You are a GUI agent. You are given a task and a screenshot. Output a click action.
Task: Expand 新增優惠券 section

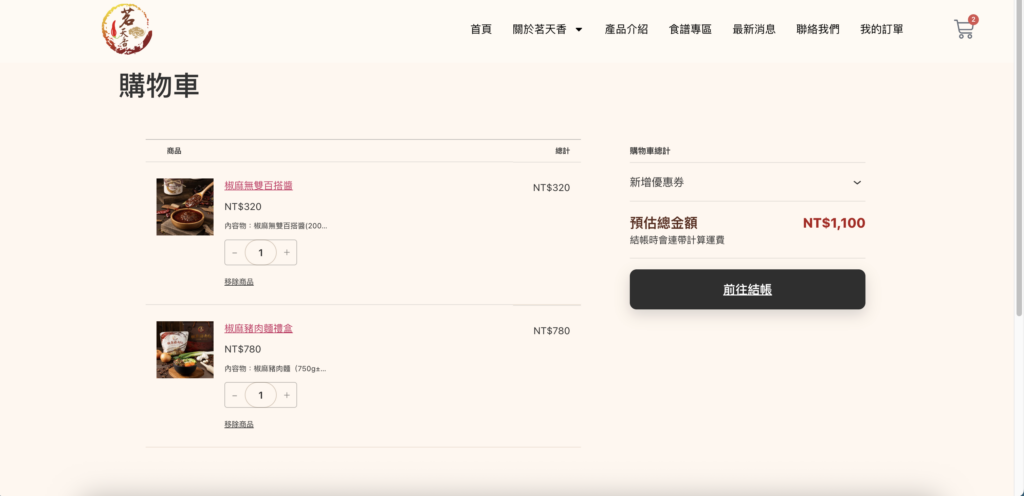point(747,183)
